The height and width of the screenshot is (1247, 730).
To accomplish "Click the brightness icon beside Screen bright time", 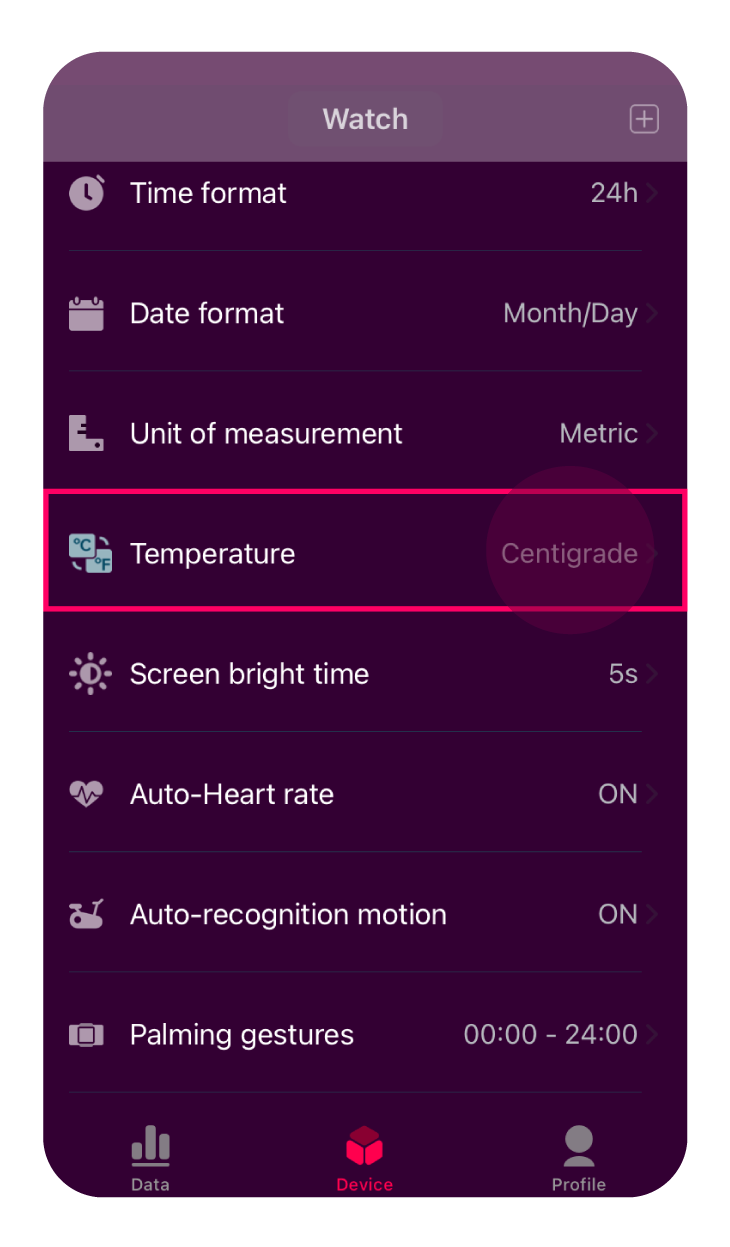I will tap(88, 673).
